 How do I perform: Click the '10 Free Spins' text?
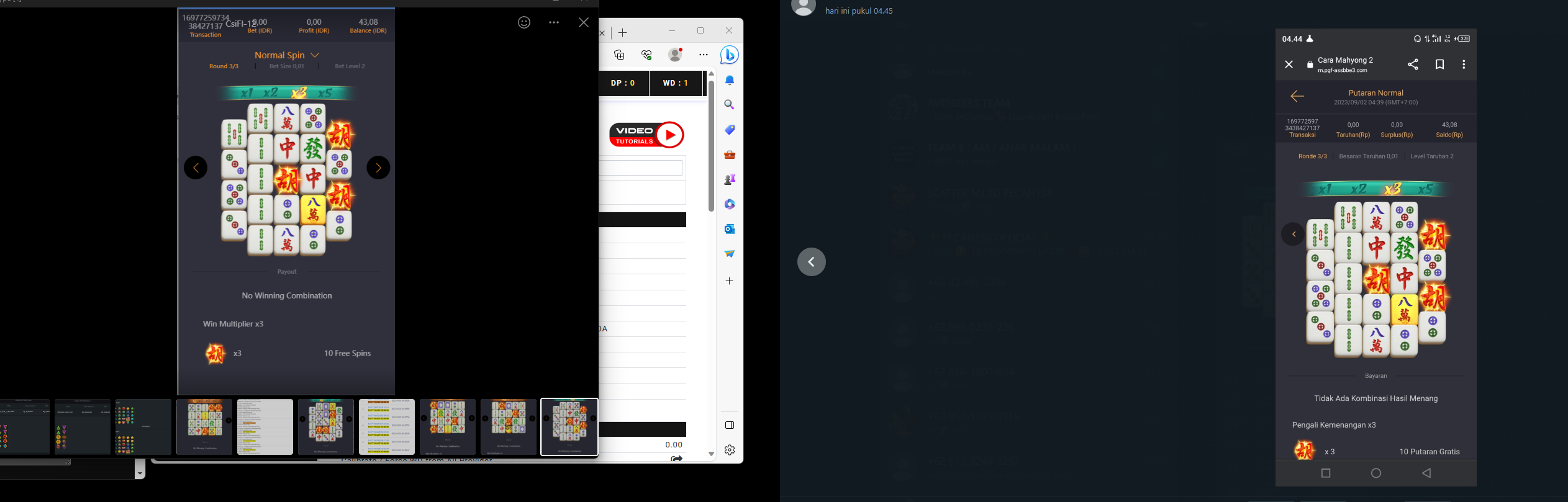pos(347,354)
